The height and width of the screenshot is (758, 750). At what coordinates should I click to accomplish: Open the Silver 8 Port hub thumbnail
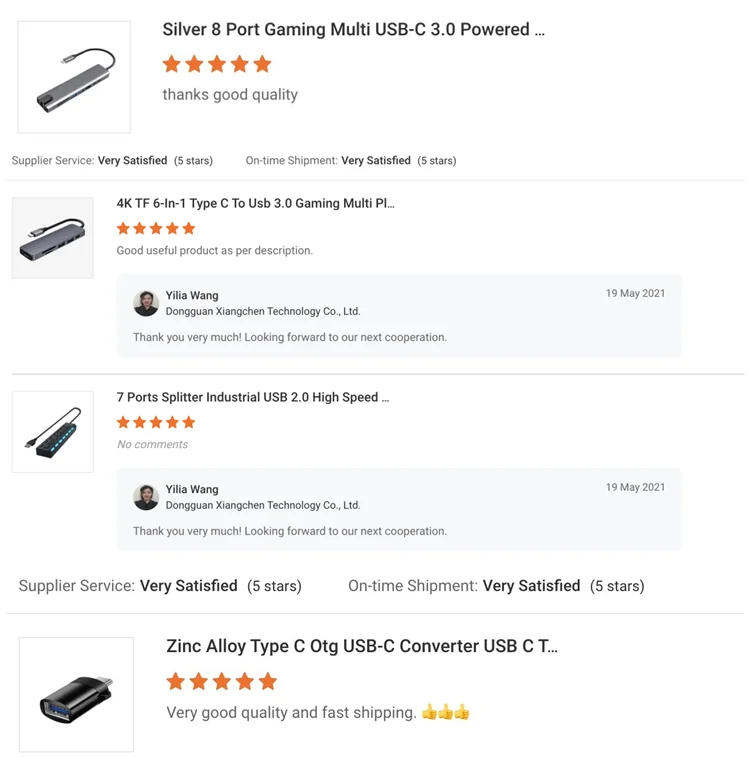(x=74, y=77)
